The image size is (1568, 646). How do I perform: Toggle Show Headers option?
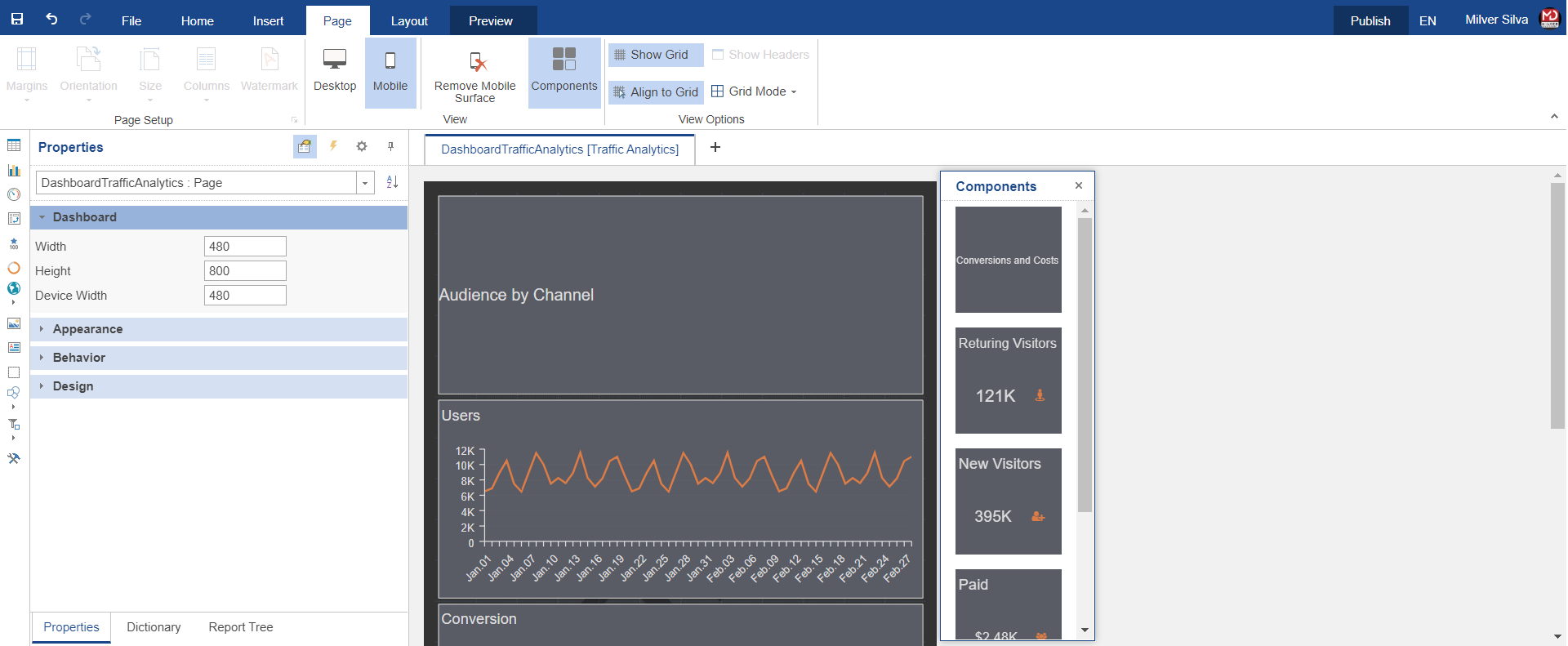click(x=760, y=55)
